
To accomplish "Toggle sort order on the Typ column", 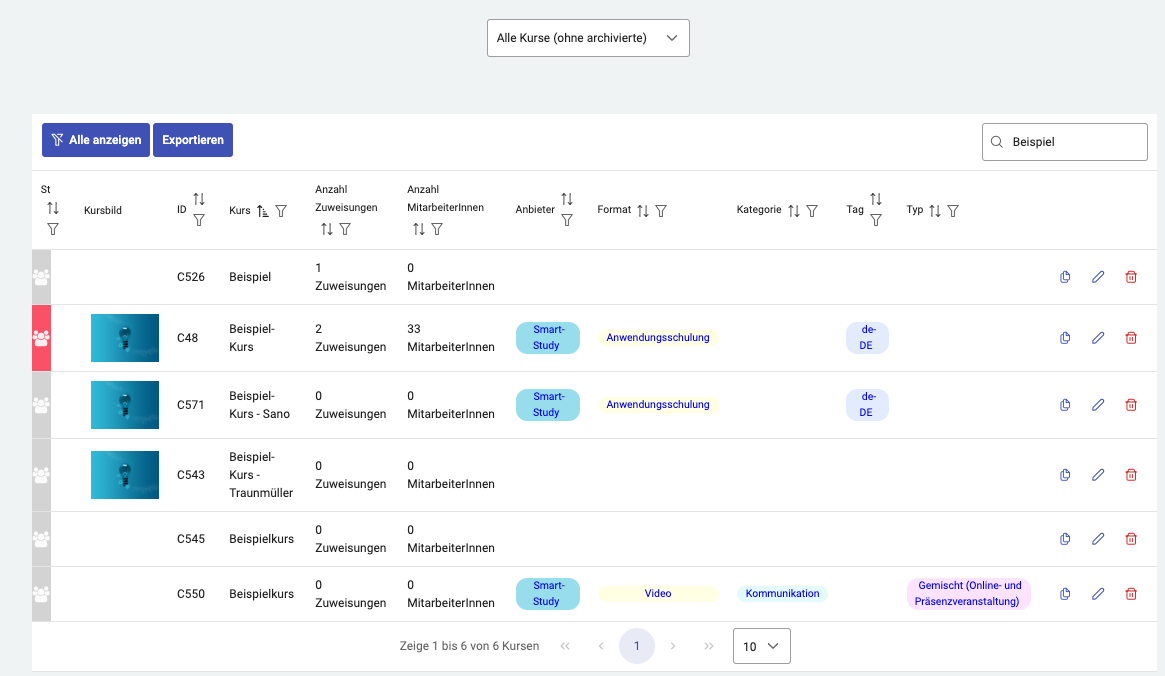I will (x=935, y=211).
